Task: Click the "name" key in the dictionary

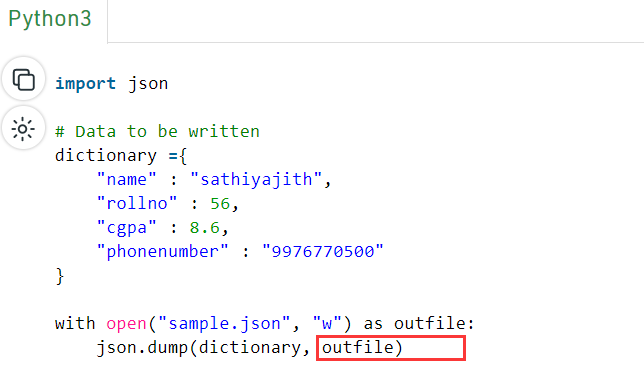Action: pos(126,180)
